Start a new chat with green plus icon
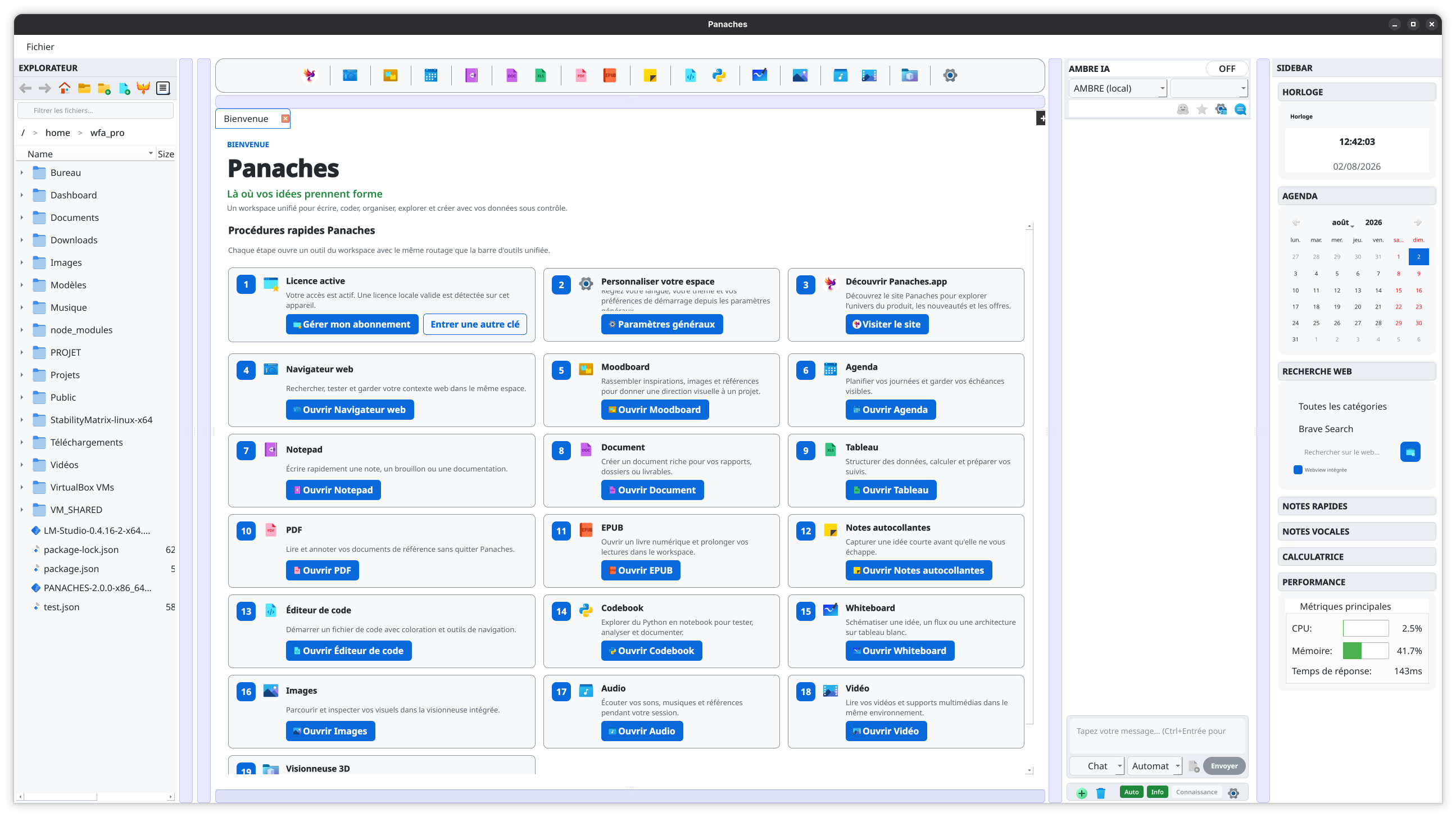Image resolution: width=1456 pixels, height=817 pixels. point(1082,793)
